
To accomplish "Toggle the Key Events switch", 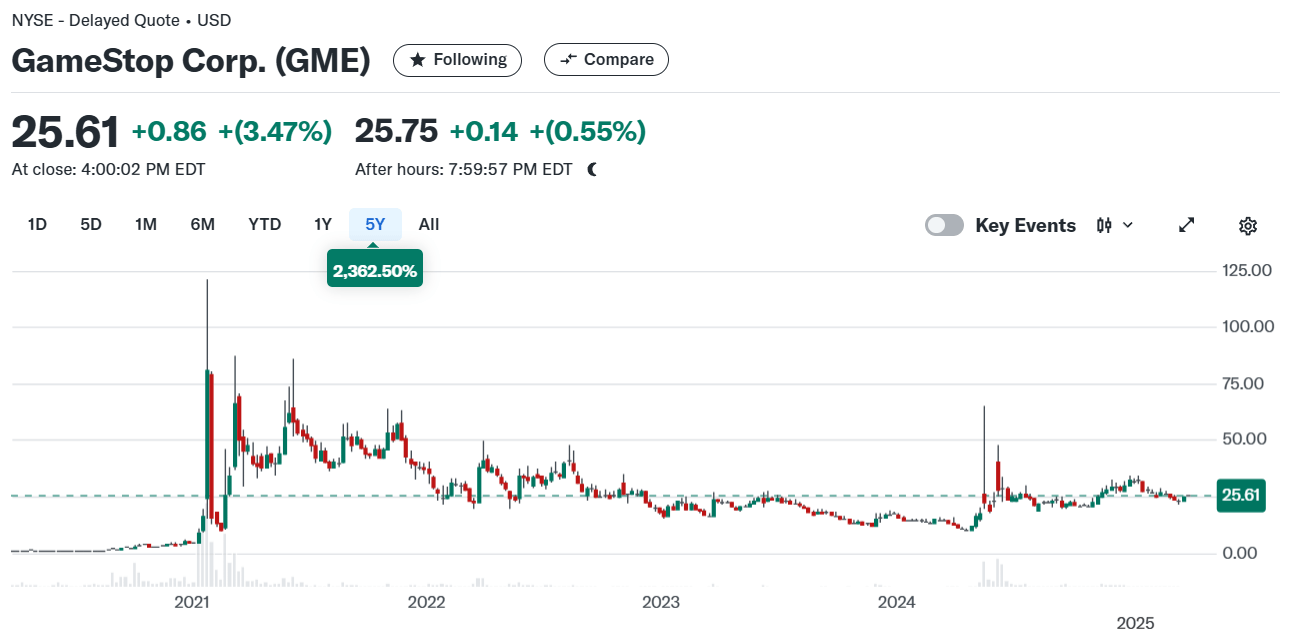I will coord(945,225).
